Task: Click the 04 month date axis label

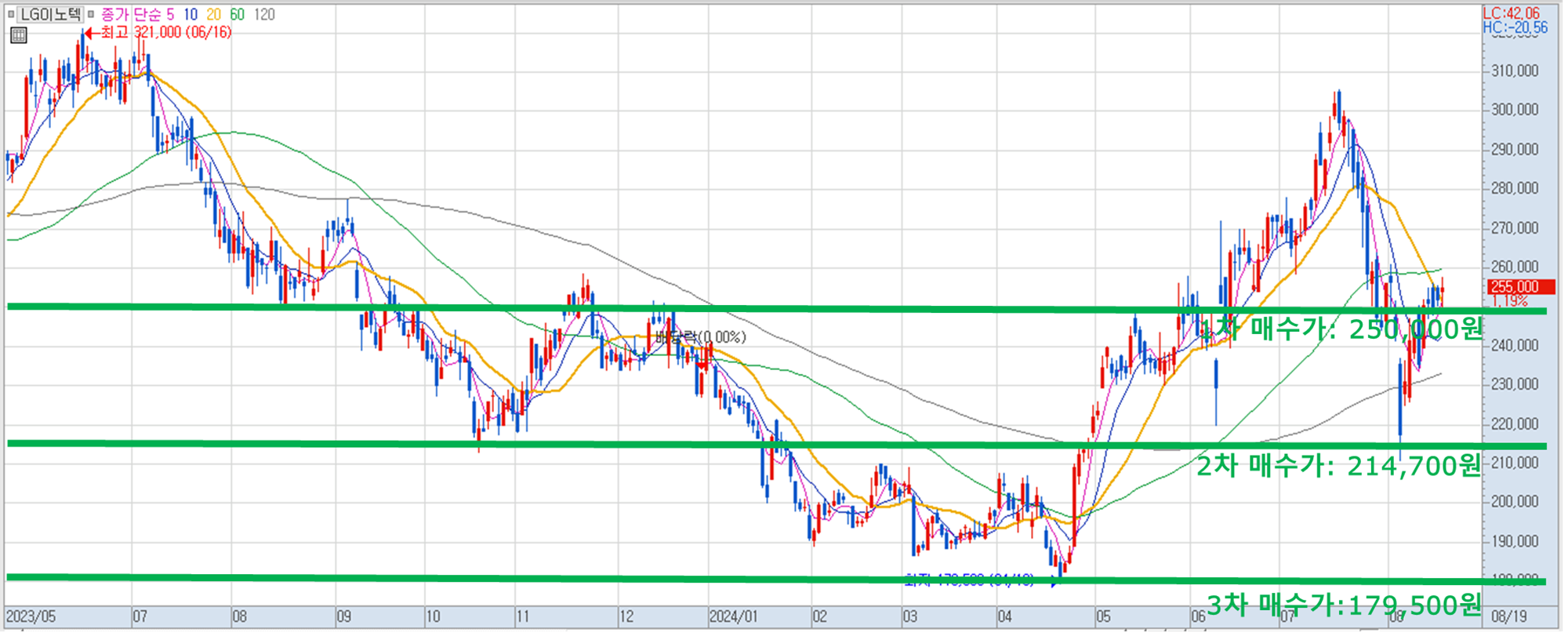Action: (1005, 618)
